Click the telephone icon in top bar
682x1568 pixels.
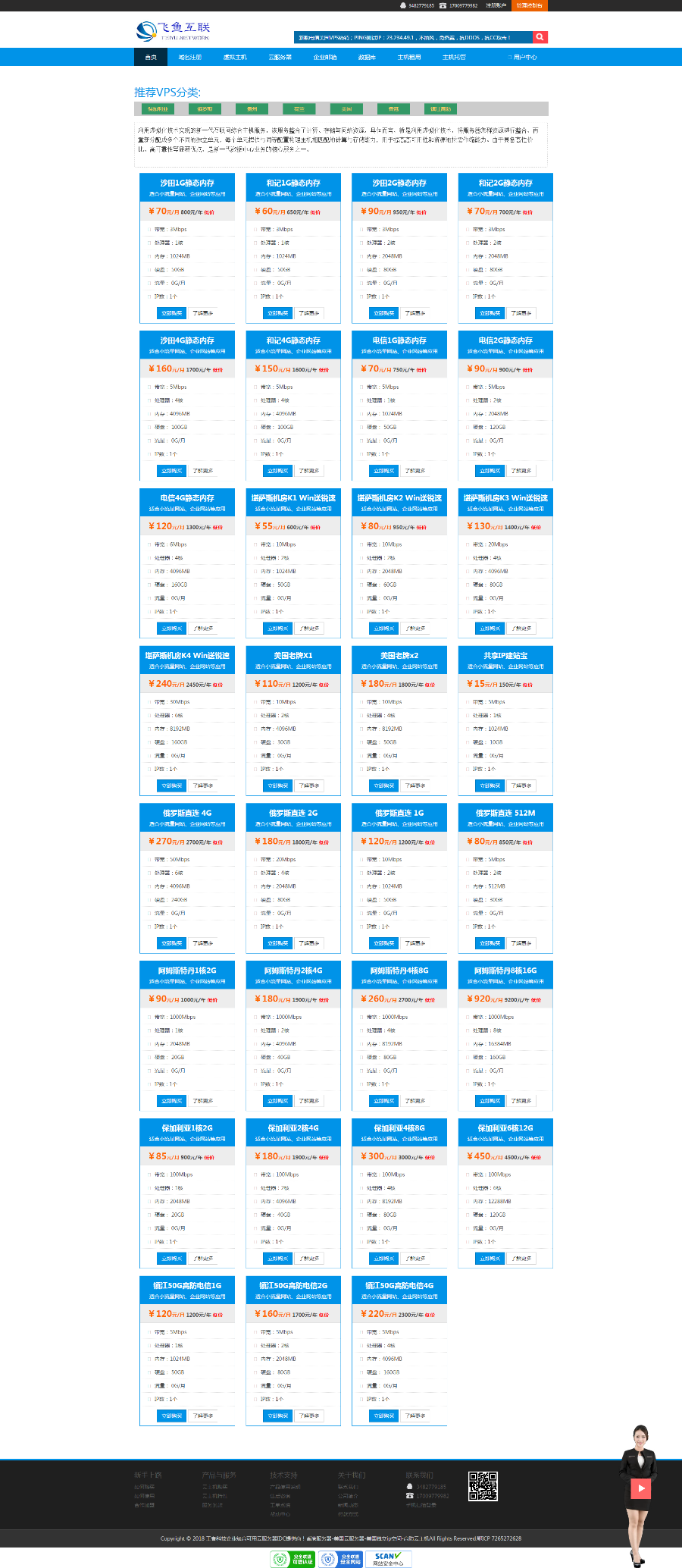pyautogui.click(x=443, y=5)
